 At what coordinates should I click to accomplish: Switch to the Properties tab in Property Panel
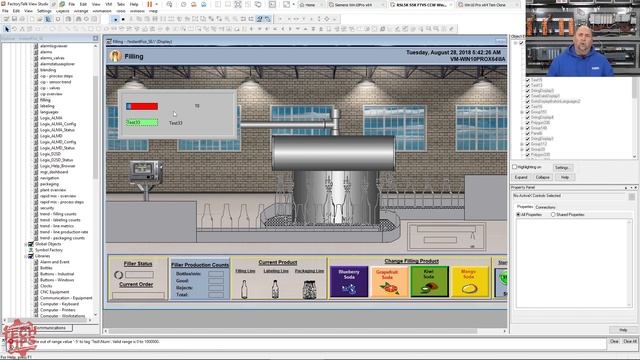pos(525,207)
